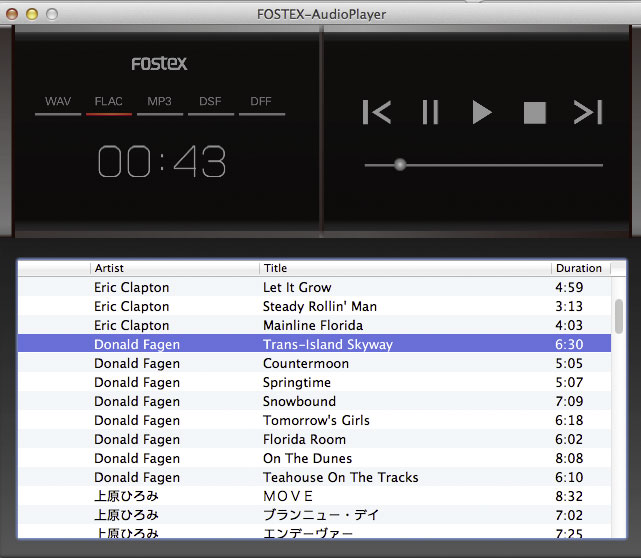The height and width of the screenshot is (558, 641).
Task: Stop playback with square button
Action: tap(535, 112)
